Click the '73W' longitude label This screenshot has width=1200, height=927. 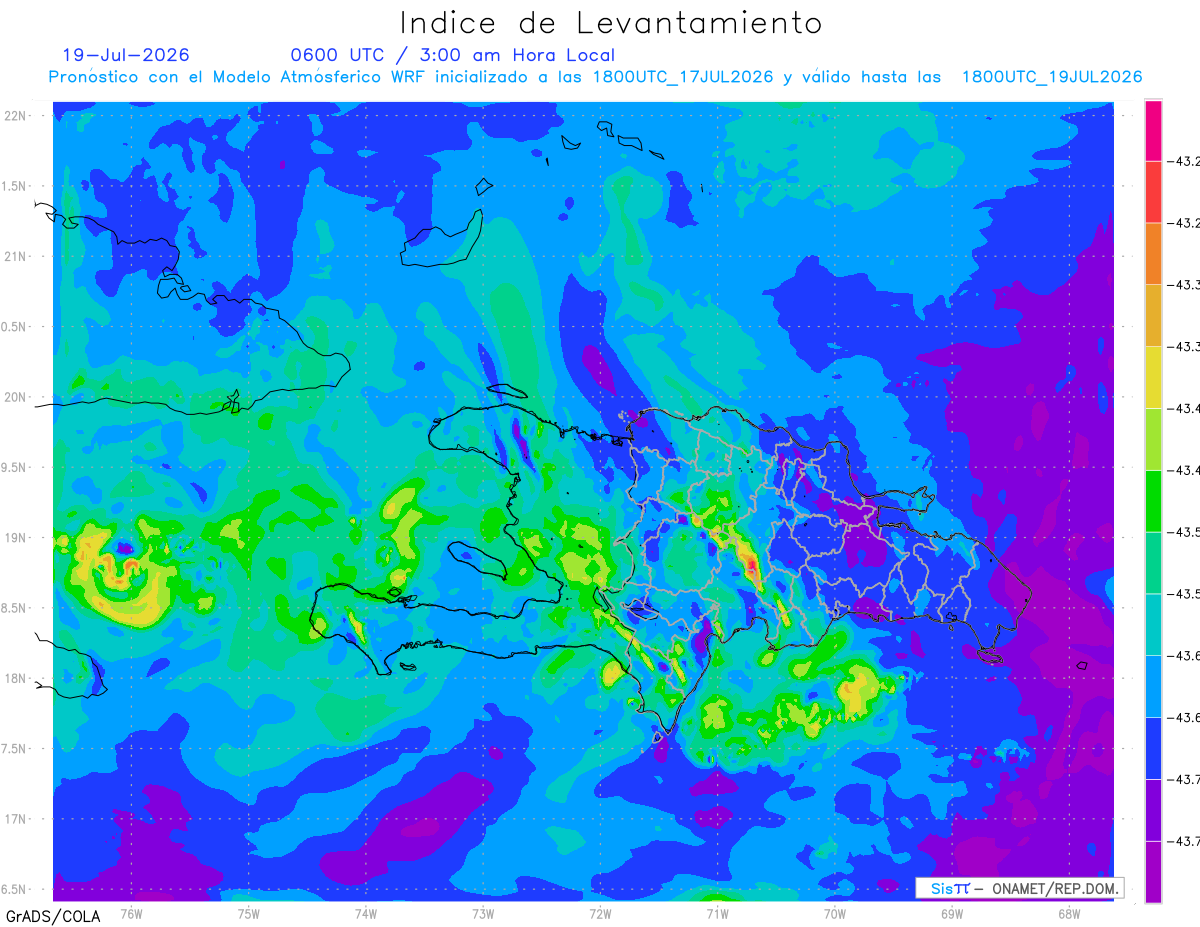(483, 914)
